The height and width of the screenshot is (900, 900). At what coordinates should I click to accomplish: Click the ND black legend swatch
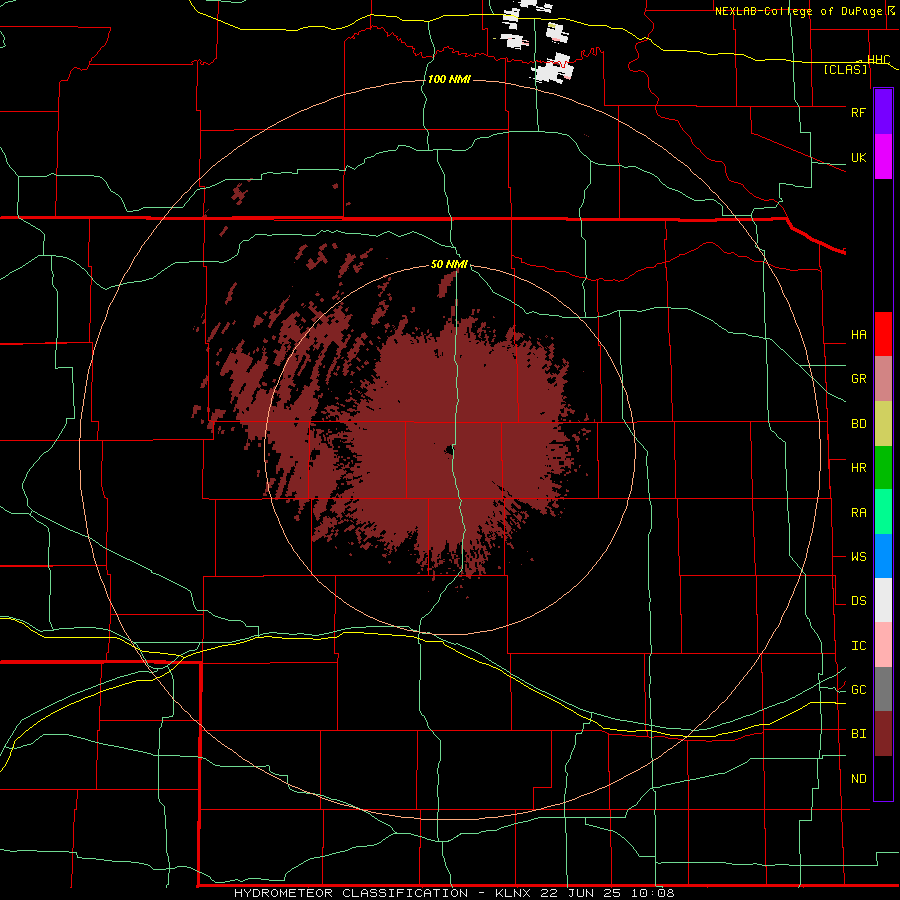(x=883, y=778)
